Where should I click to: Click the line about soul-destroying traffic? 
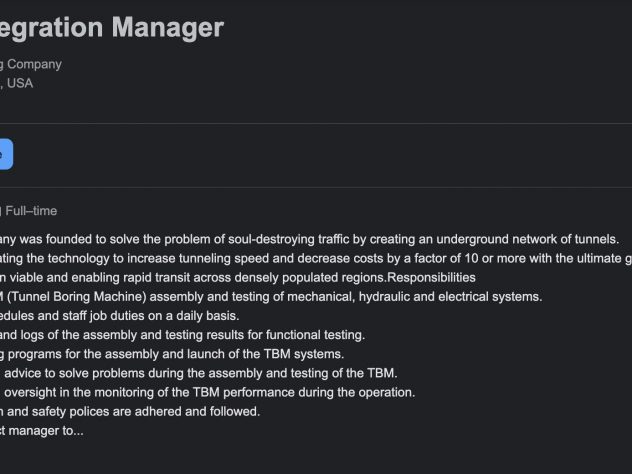coord(310,239)
